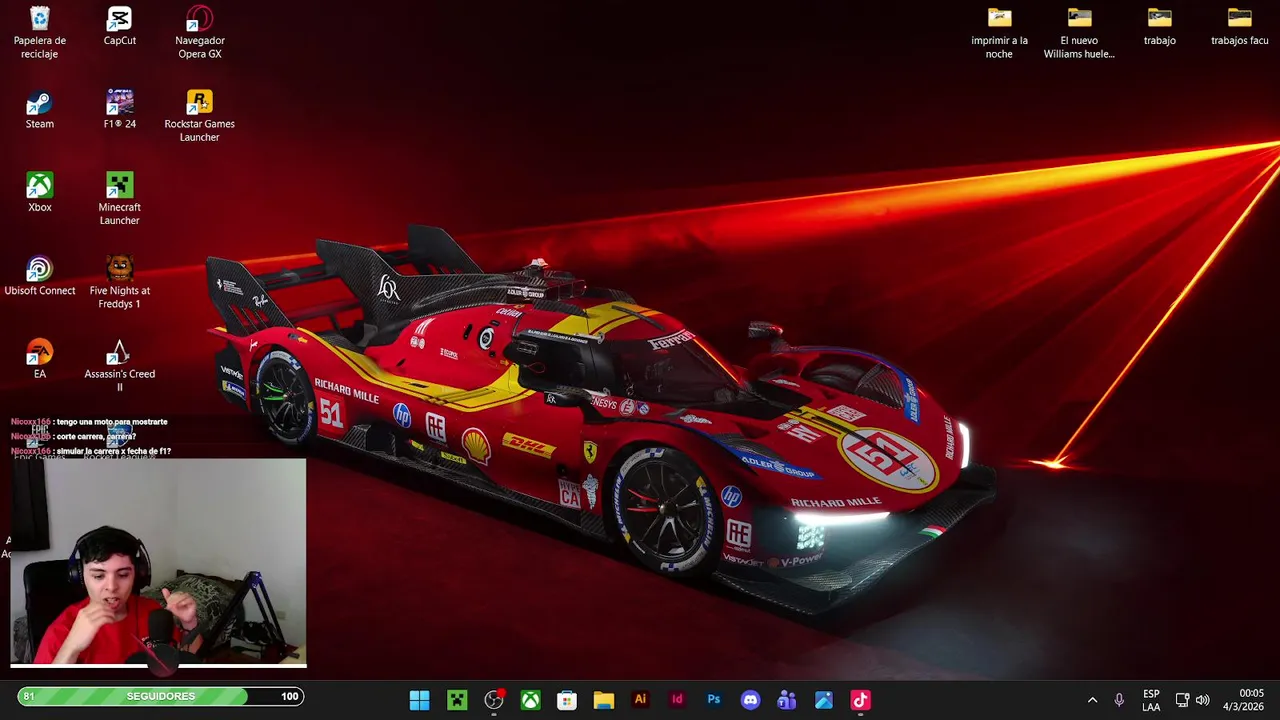Select the 'El nuevo Williams huele...' folder

pos(1079,33)
